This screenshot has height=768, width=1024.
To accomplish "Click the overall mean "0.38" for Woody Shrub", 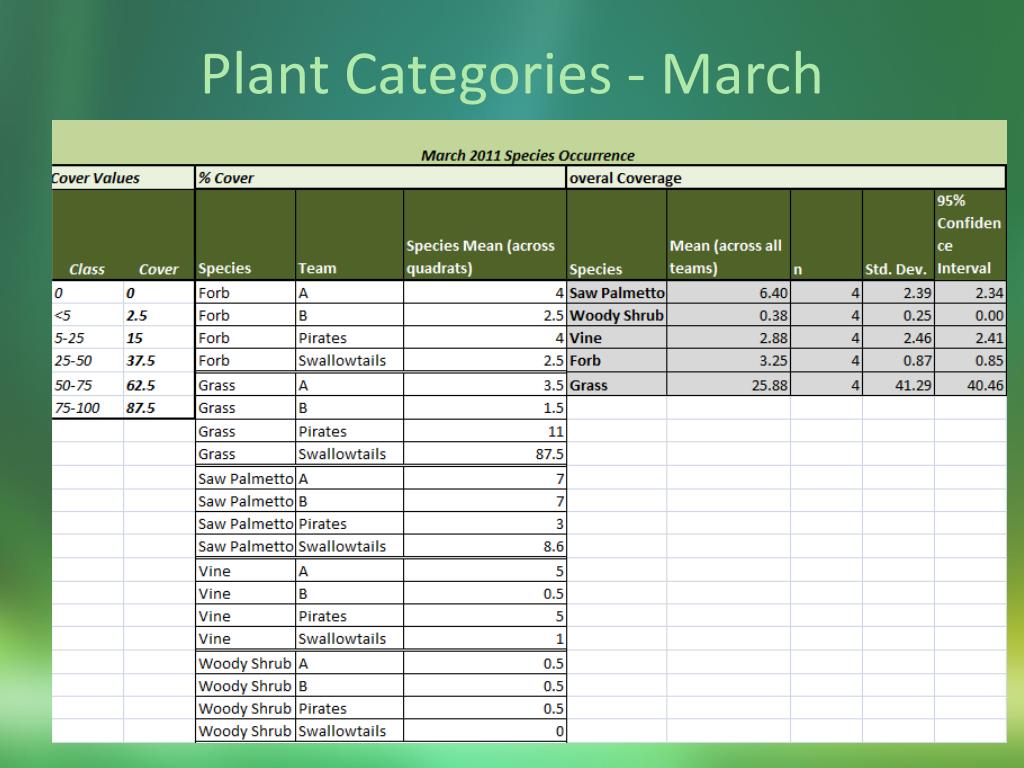I will 773,315.
